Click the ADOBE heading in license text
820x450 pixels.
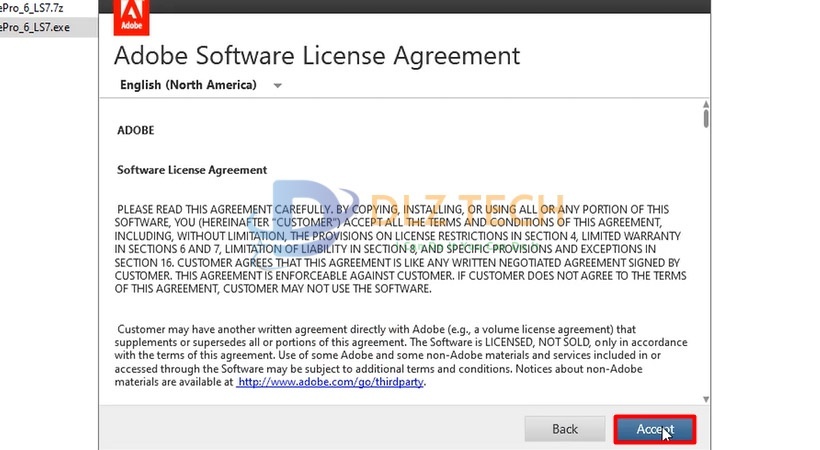click(136, 130)
